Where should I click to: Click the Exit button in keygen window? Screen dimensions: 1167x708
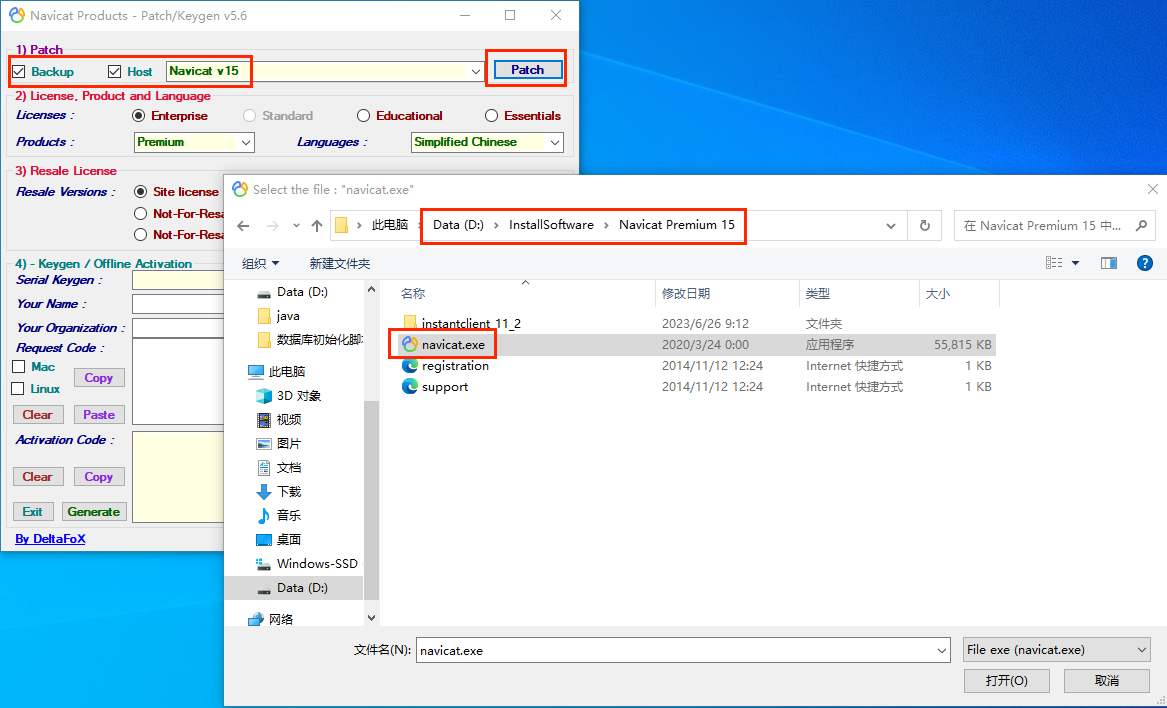(x=33, y=511)
